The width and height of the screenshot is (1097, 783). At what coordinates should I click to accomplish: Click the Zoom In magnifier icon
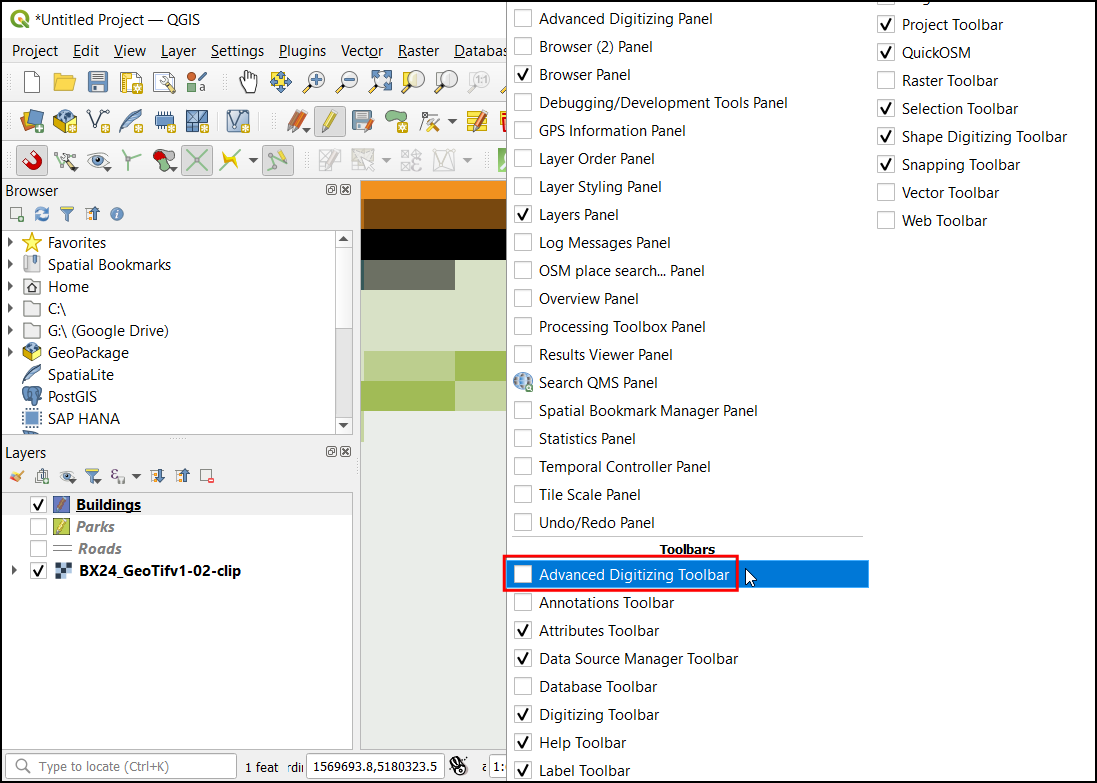(x=315, y=82)
